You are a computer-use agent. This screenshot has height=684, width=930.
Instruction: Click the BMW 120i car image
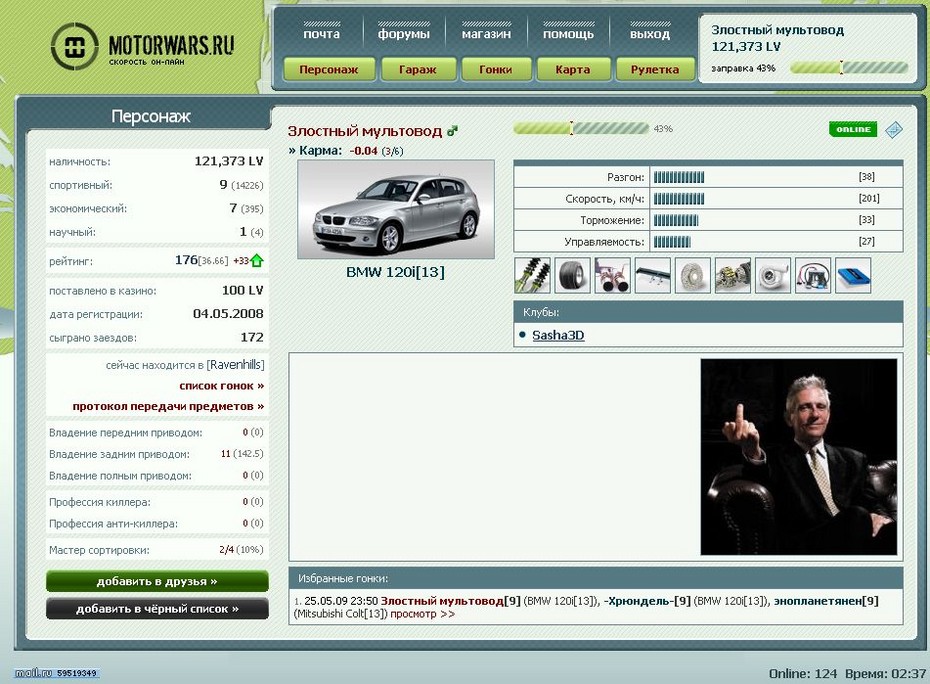click(x=396, y=209)
